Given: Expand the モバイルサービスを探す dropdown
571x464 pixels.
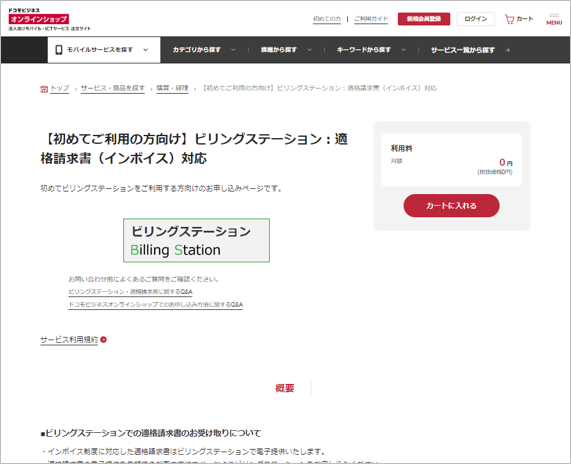Looking at the screenshot, I should 104,50.
